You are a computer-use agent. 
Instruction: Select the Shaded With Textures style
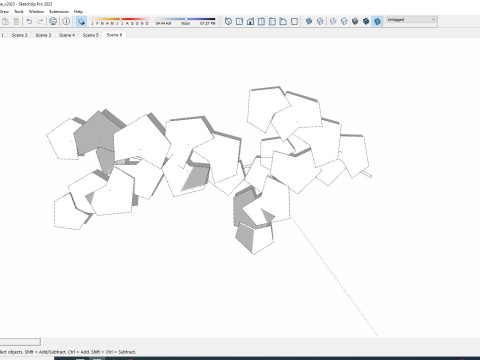366,22
